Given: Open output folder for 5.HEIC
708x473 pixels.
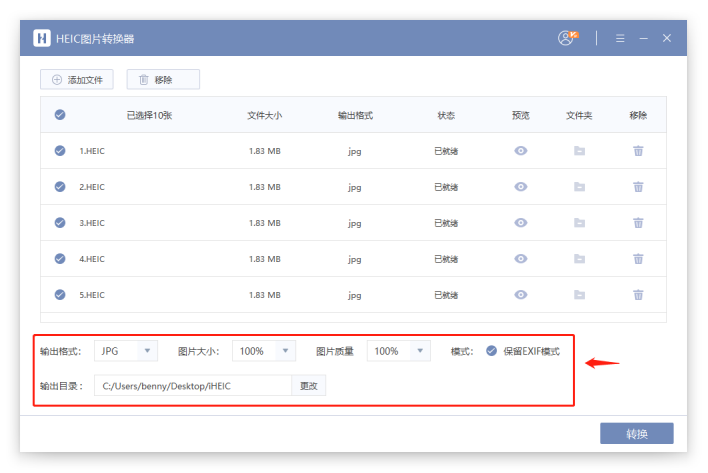Looking at the screenshot, I should click(x=579, y=295).
